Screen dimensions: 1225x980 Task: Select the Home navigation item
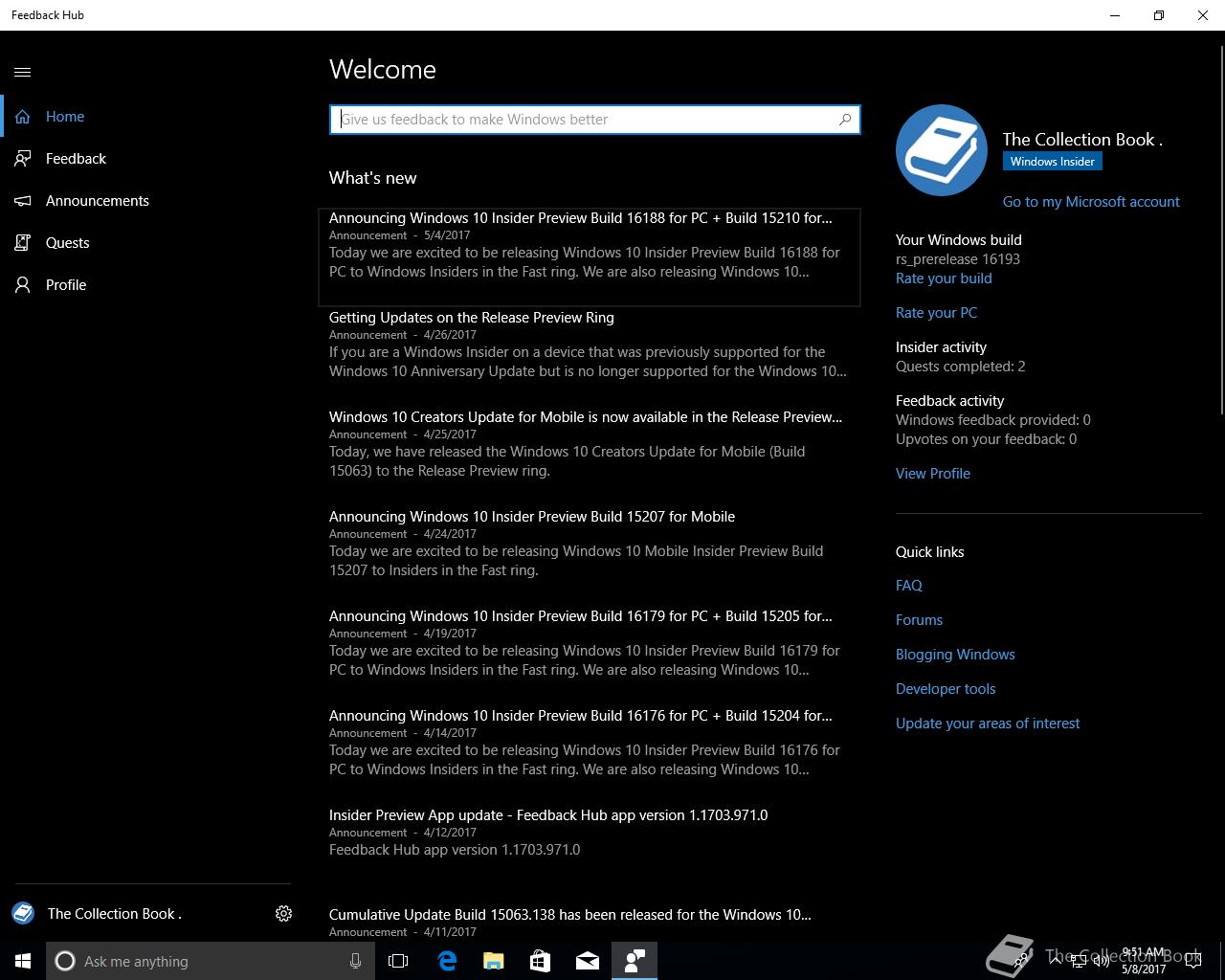click(x=151, y=117)
